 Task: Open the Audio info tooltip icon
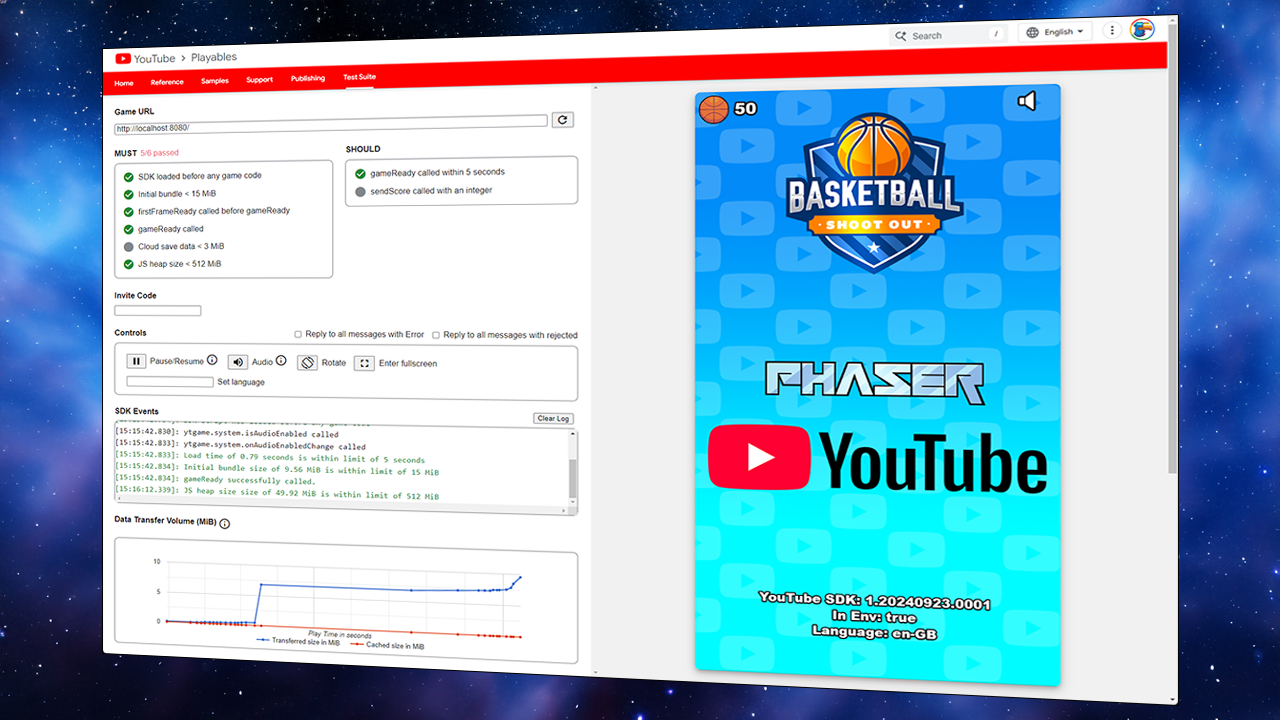click(x=281, y=361)
